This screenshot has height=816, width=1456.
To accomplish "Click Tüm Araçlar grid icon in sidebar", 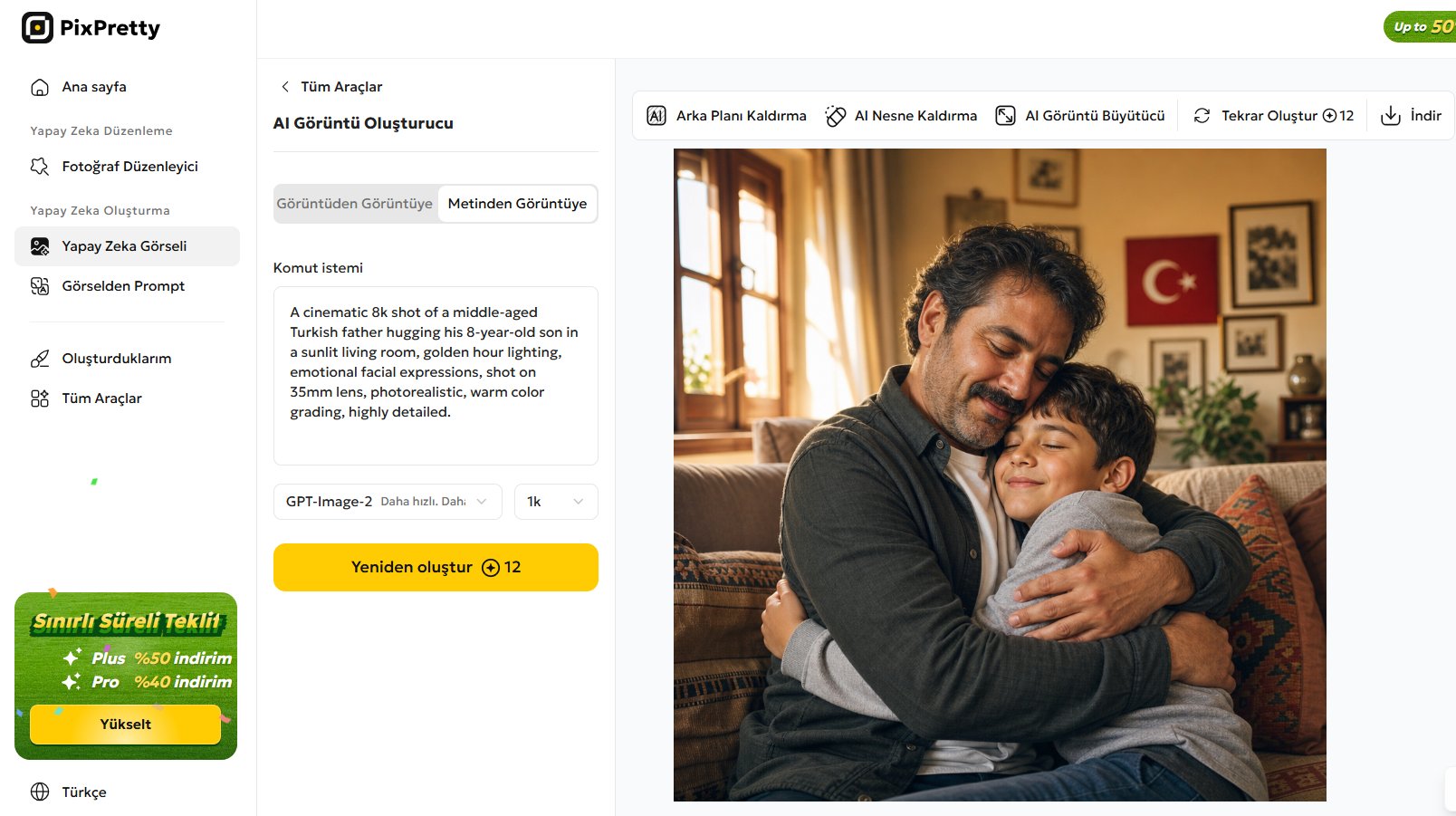I will (40, 398).
